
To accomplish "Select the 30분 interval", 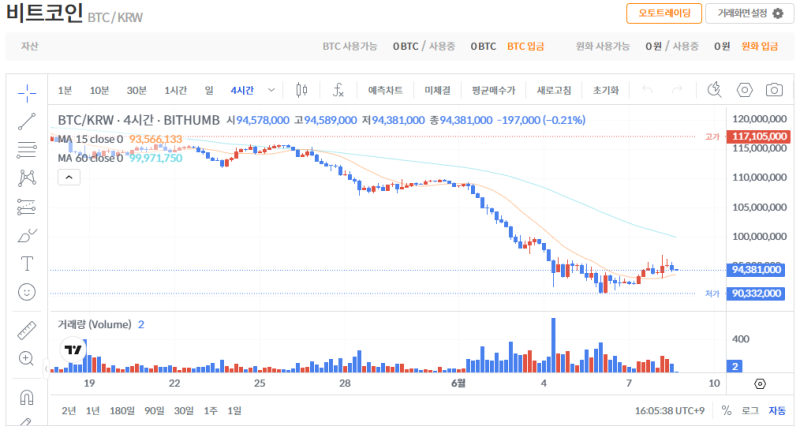I will tap(137, 90).
